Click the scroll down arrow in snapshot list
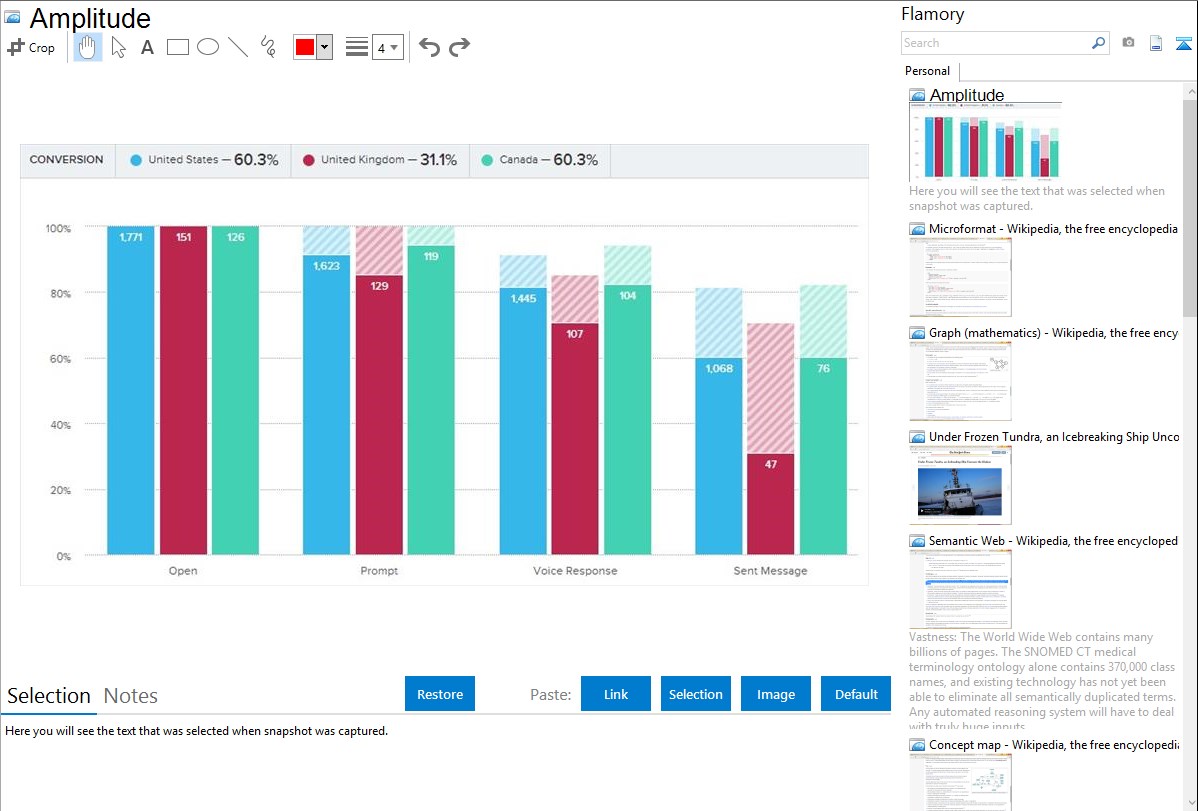This screenshot has height=811, width=1198. tap(1190, 803)
